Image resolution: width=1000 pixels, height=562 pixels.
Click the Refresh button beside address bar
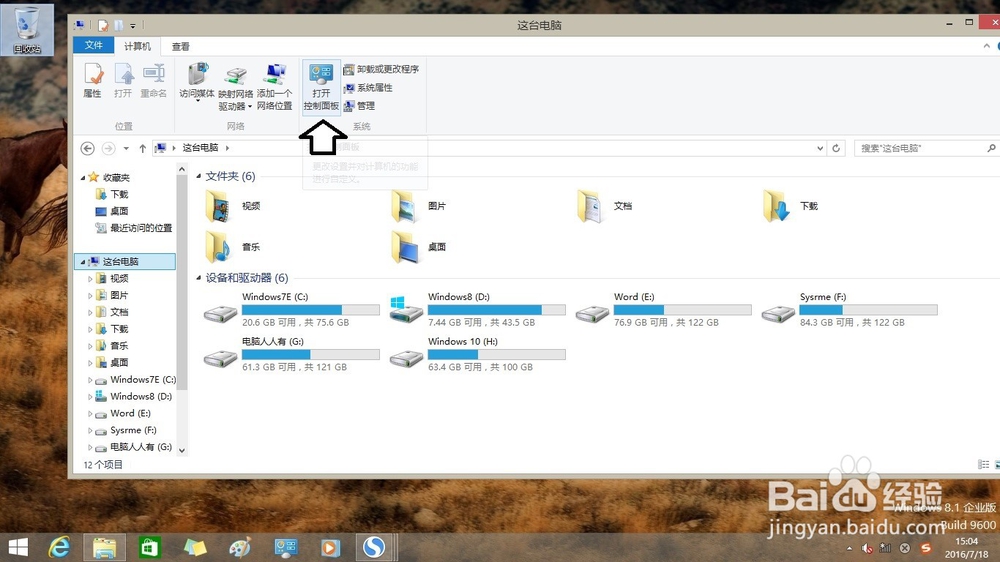point(836,148)
